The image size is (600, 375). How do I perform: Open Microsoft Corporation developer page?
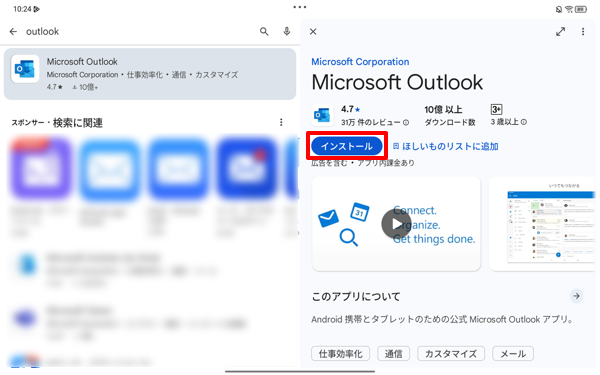pyautogui.click(x=360, y=62)
